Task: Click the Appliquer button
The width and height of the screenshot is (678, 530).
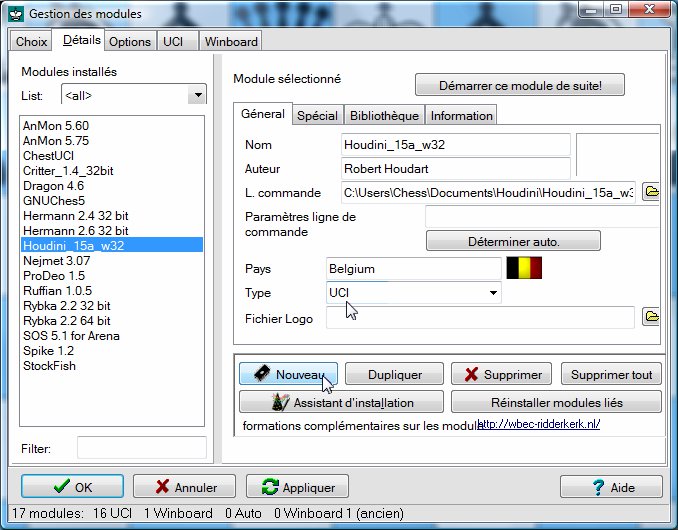Action: click(x=297, y=487)
